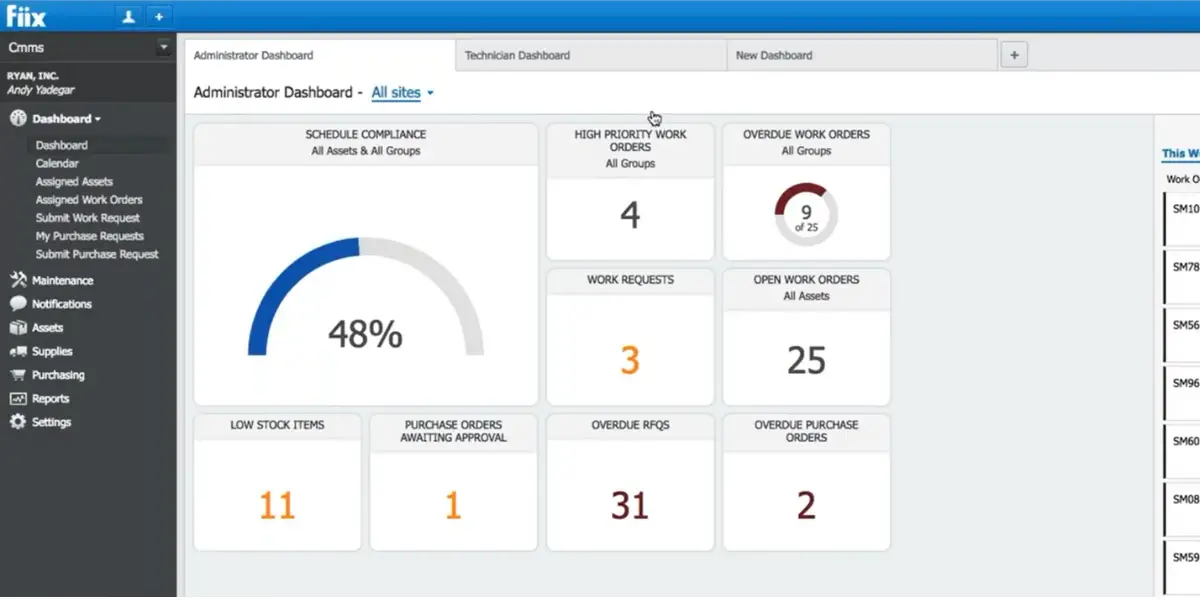Go to Assigned Assets
Image resolution: width=1200 pixels, height=600 pixels.
coord(74,182)
